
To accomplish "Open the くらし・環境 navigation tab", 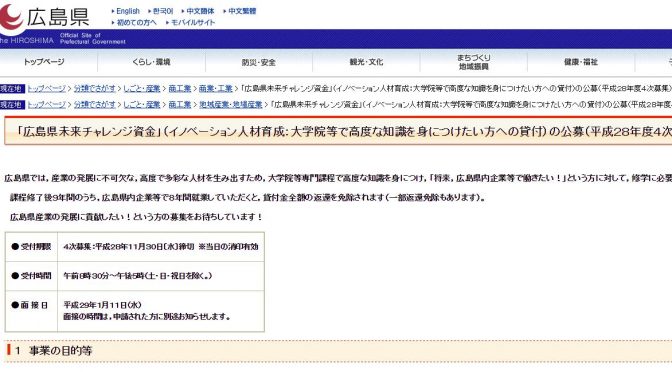I will point(151,62).
